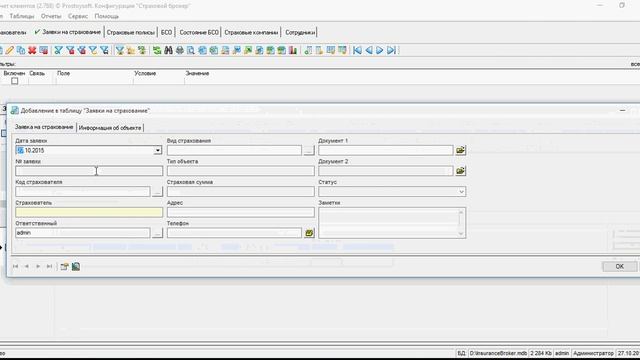Open the Дата заявки calendar dropdown
Image resolution: width=640 pixels, height=360 pixels.
(x=158, y=151)
